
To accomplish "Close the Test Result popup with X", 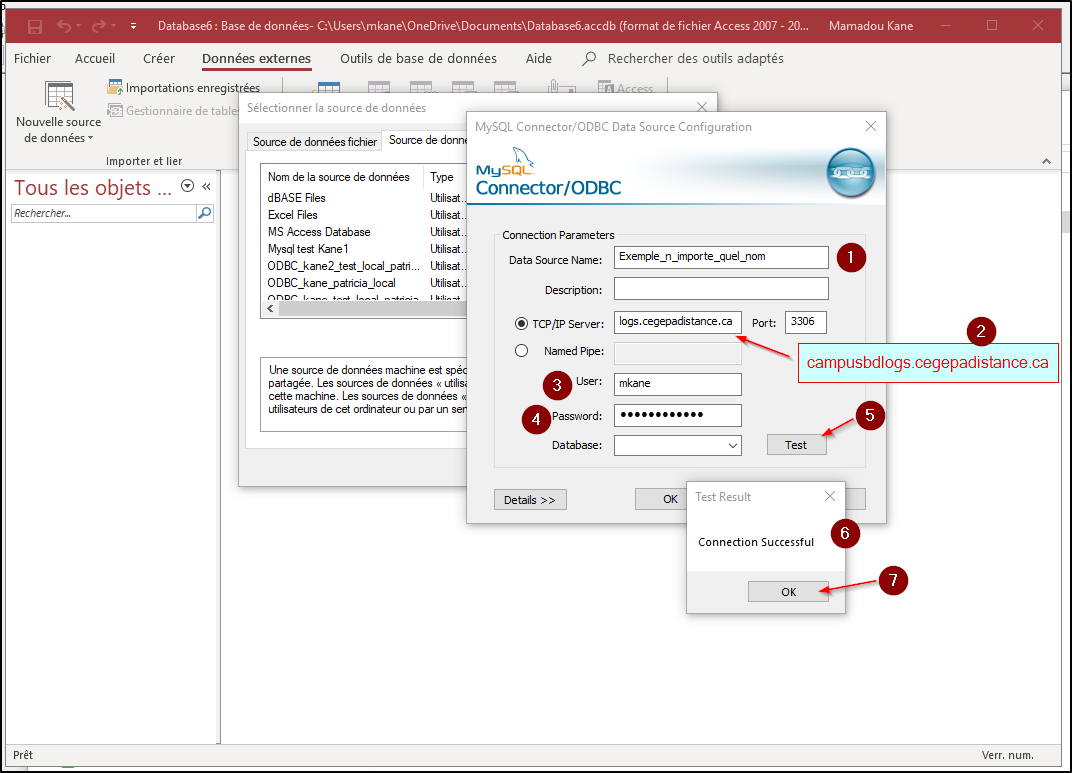I will coord(829,496).
